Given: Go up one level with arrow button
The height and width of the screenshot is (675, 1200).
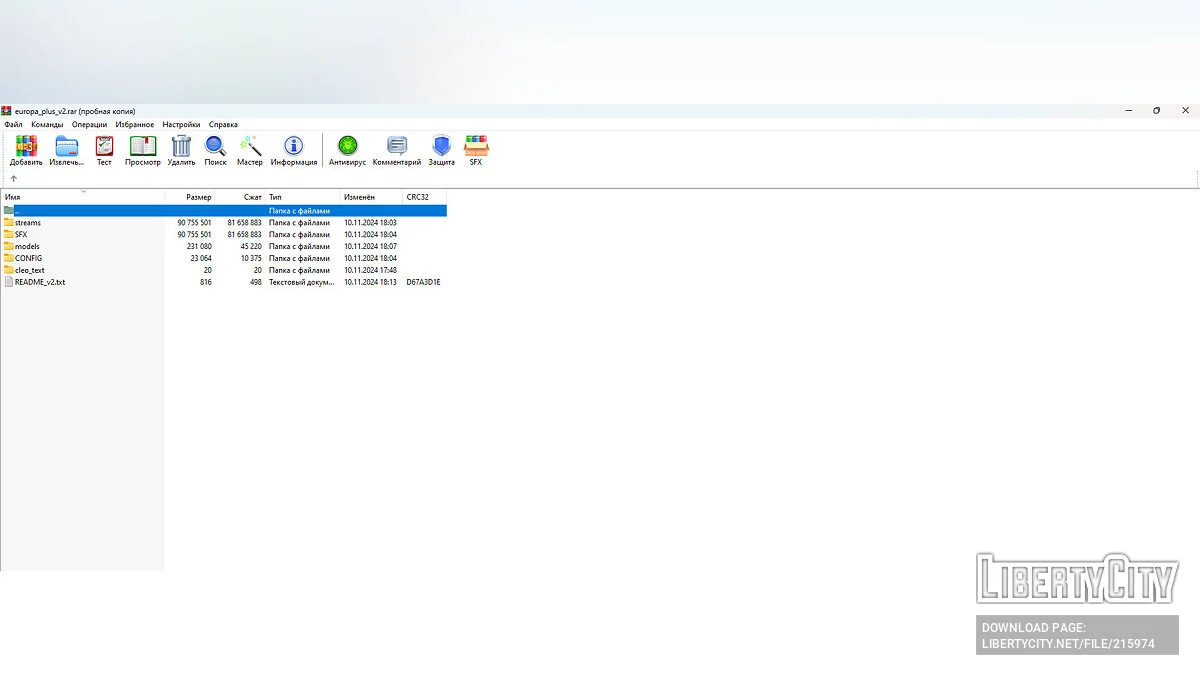Looking at the screenshot, I should pos(13,179).
